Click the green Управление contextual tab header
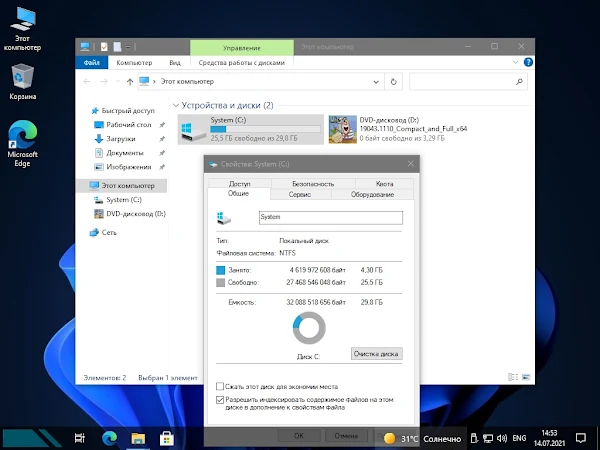 [x=241, y=48]
